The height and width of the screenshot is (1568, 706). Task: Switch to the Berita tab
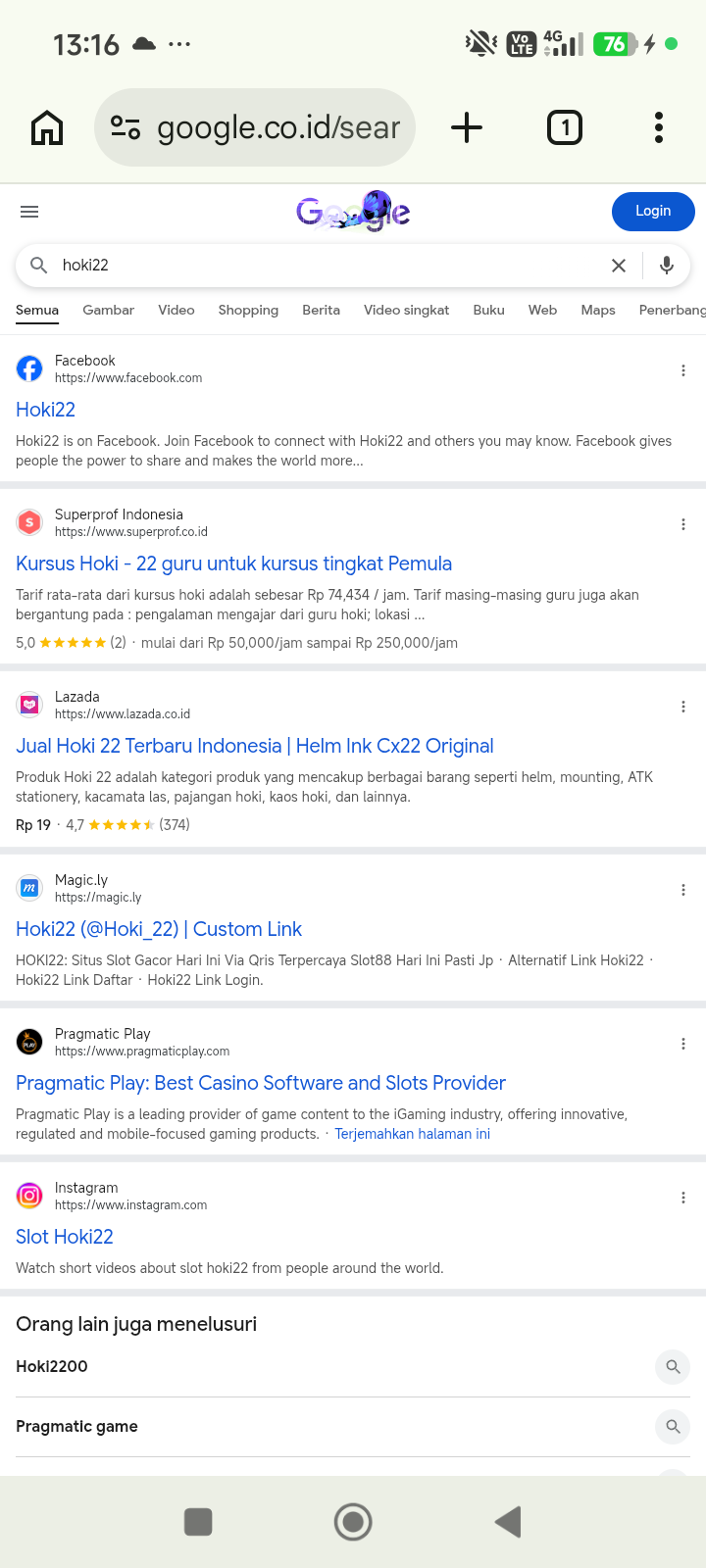coord(321,310)
